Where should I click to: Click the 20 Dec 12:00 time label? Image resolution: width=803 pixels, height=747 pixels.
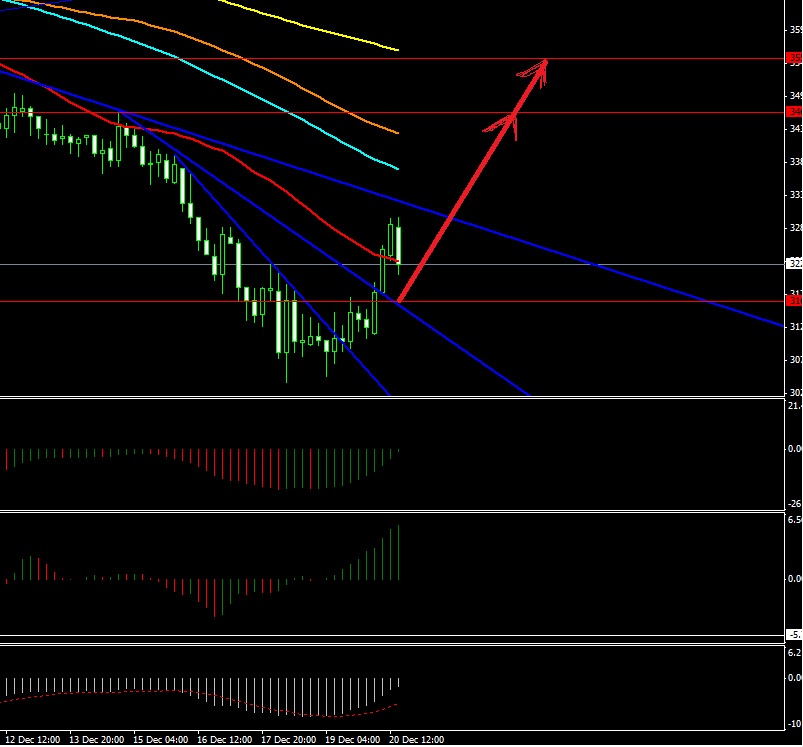(x=416, y=740)
